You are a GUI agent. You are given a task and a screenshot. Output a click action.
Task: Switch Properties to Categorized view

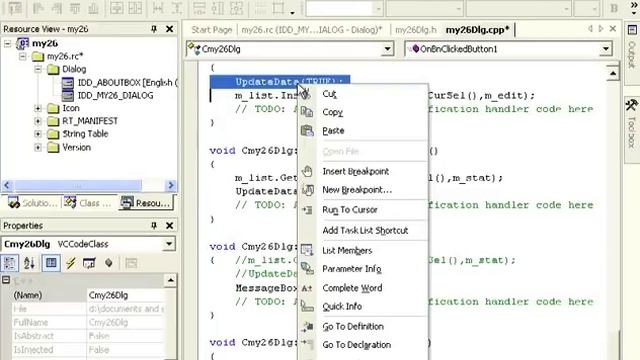pos(10,263)
